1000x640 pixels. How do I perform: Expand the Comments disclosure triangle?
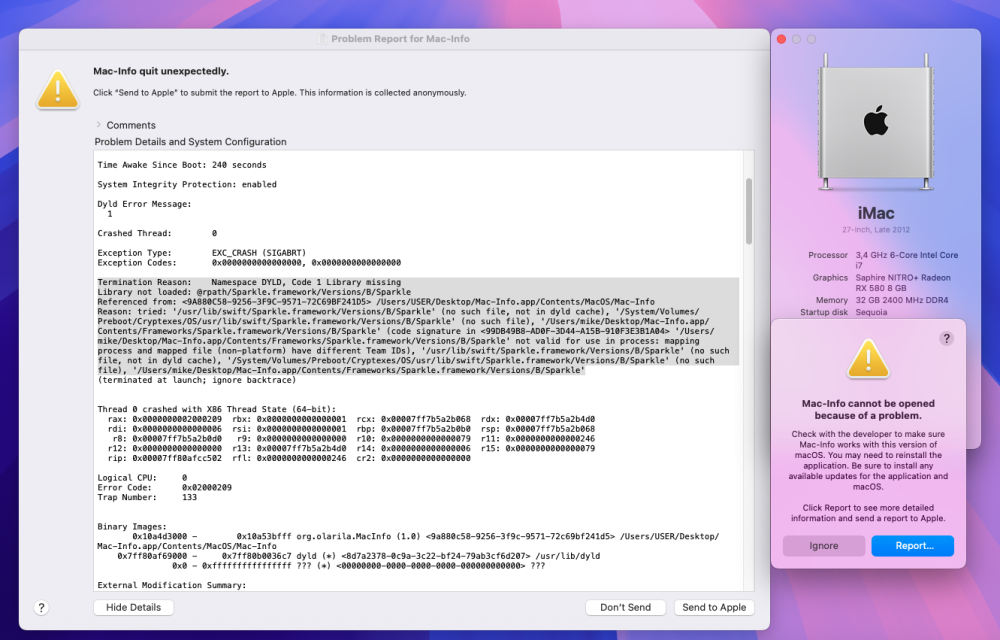[x=99, y=125]
